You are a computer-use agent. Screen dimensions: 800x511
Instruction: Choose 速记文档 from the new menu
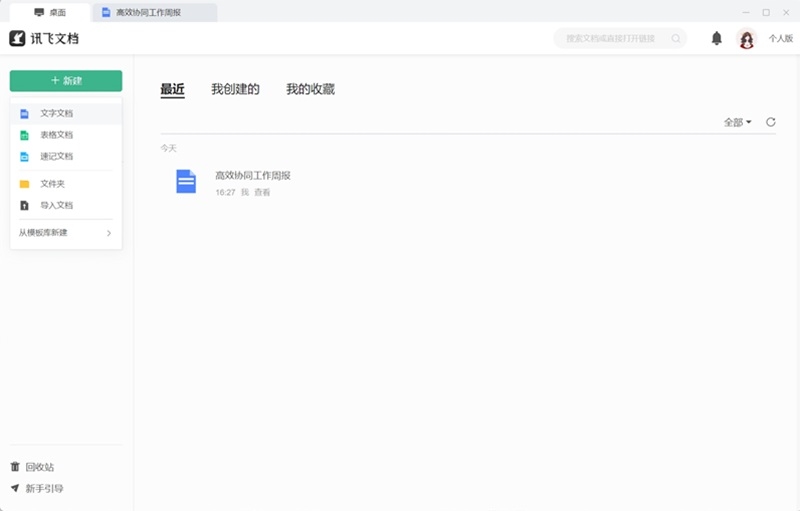pyautogui.click(x=66, y=156)
